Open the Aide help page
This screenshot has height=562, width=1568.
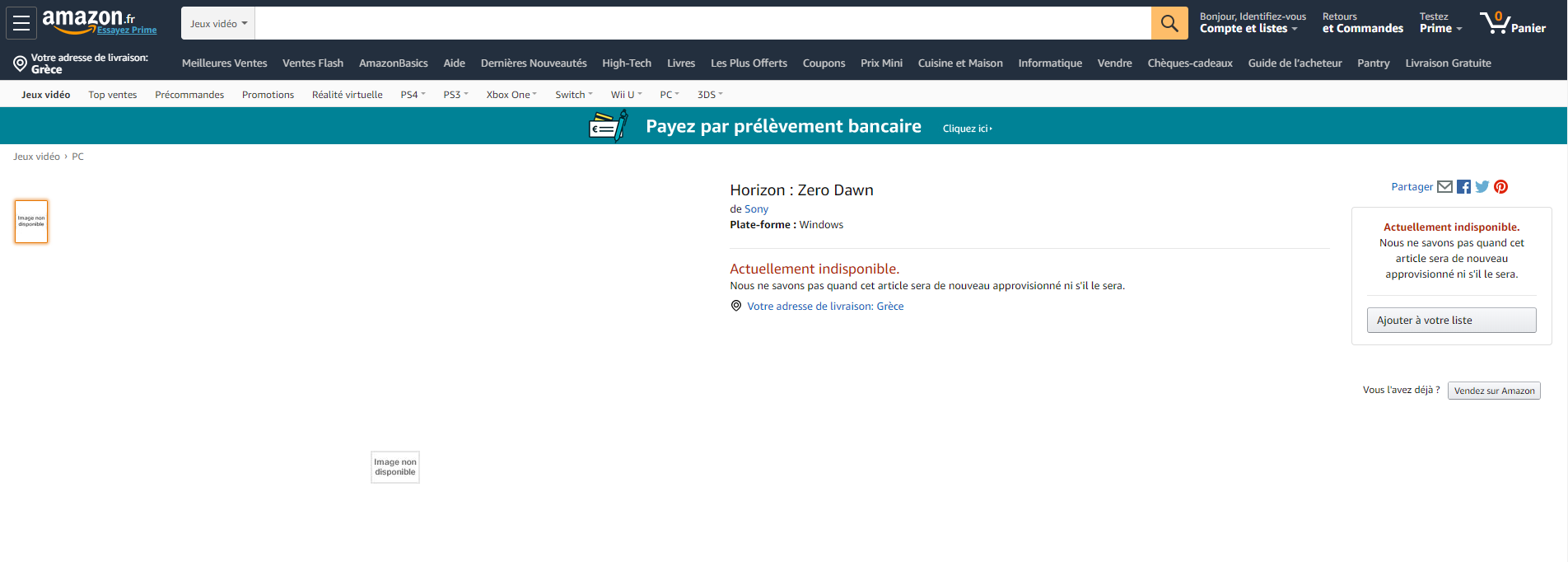(455, 63)
